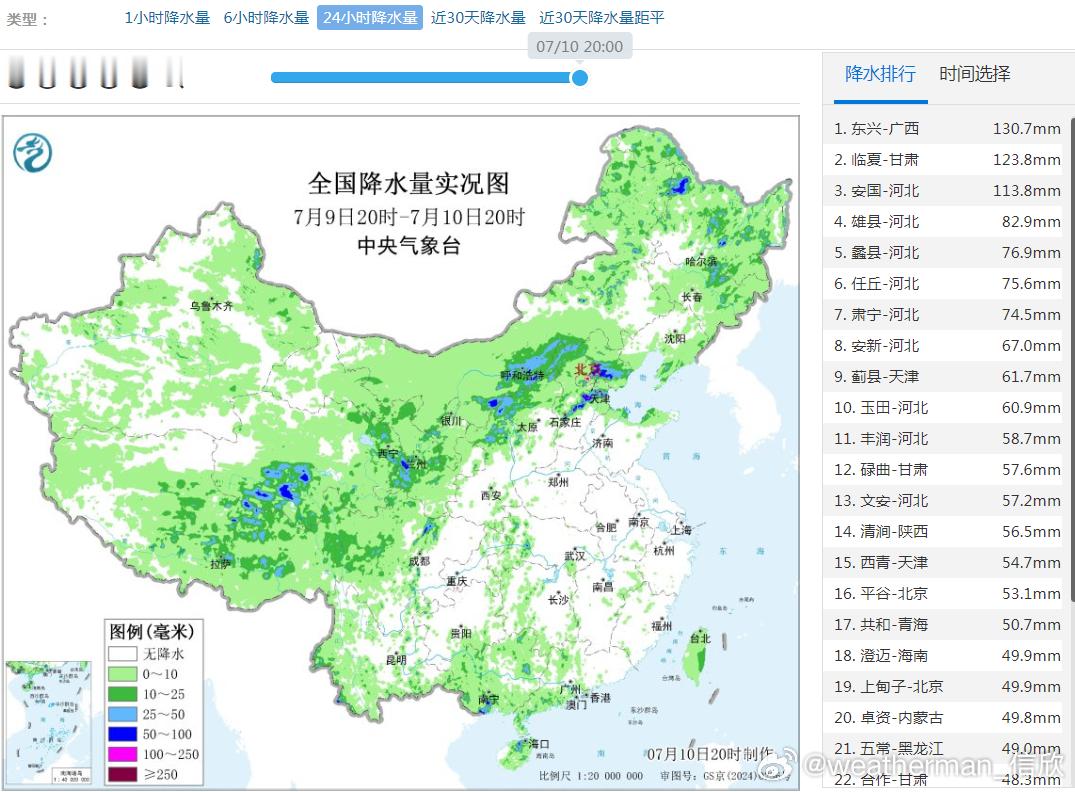Screen dimensions: 1075x792
Task: Open the 降水排行 panel tab
Action: click(x=880, y=74)
